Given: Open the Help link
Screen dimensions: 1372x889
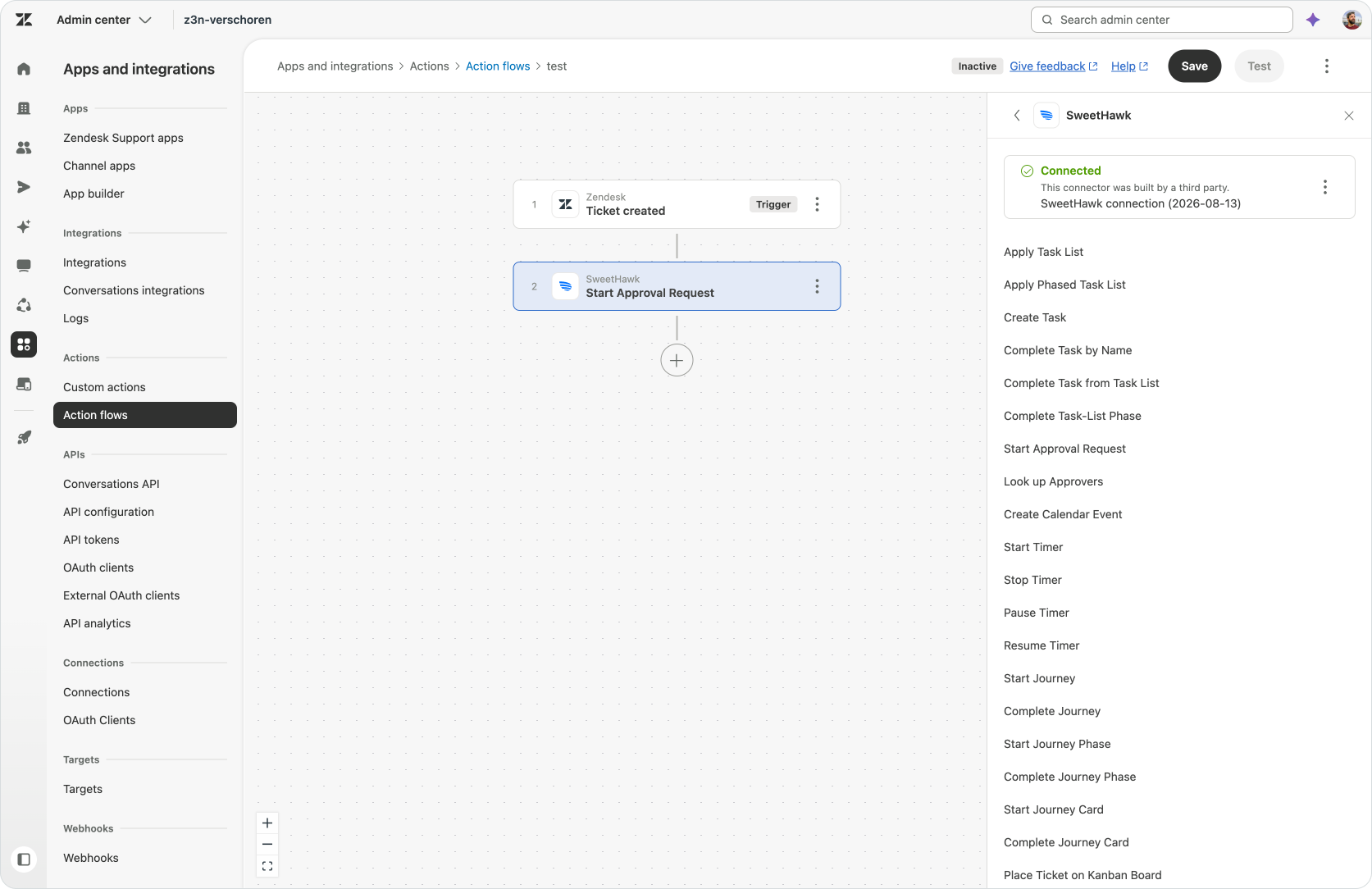Looking at the screenshot, I should coord(1130,66).
